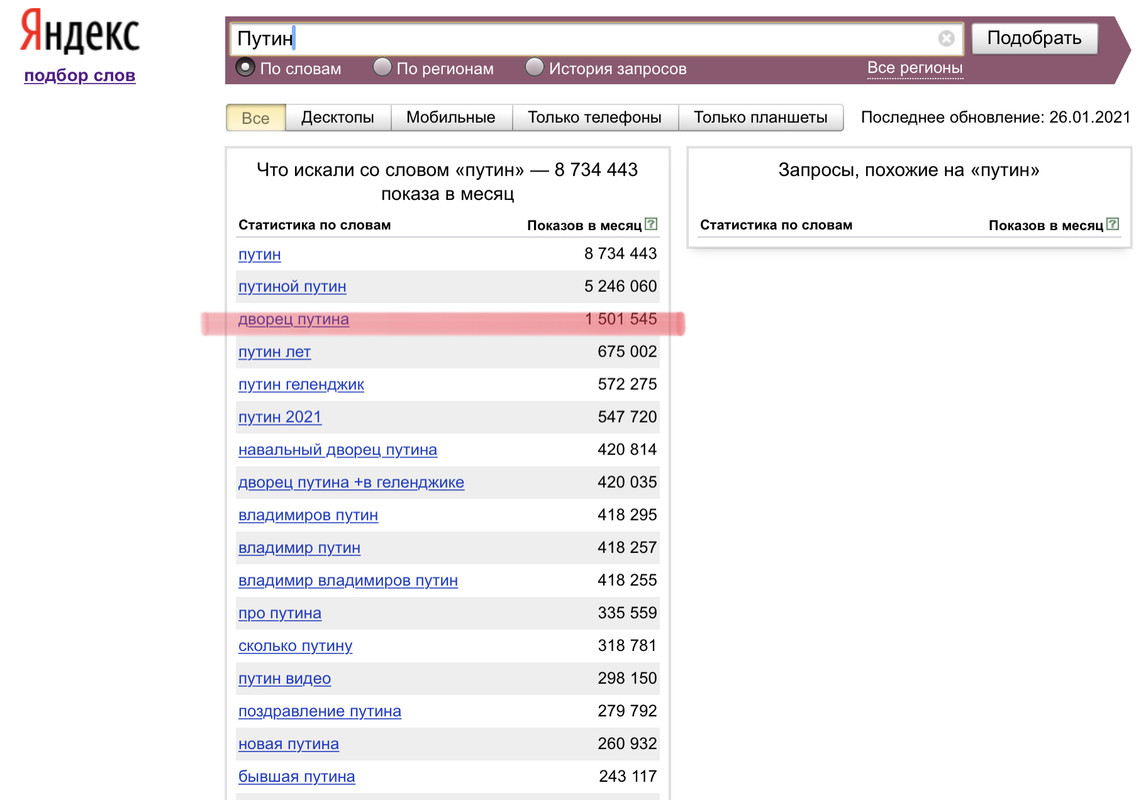Open the 'про путина' query link

(280, 614)
